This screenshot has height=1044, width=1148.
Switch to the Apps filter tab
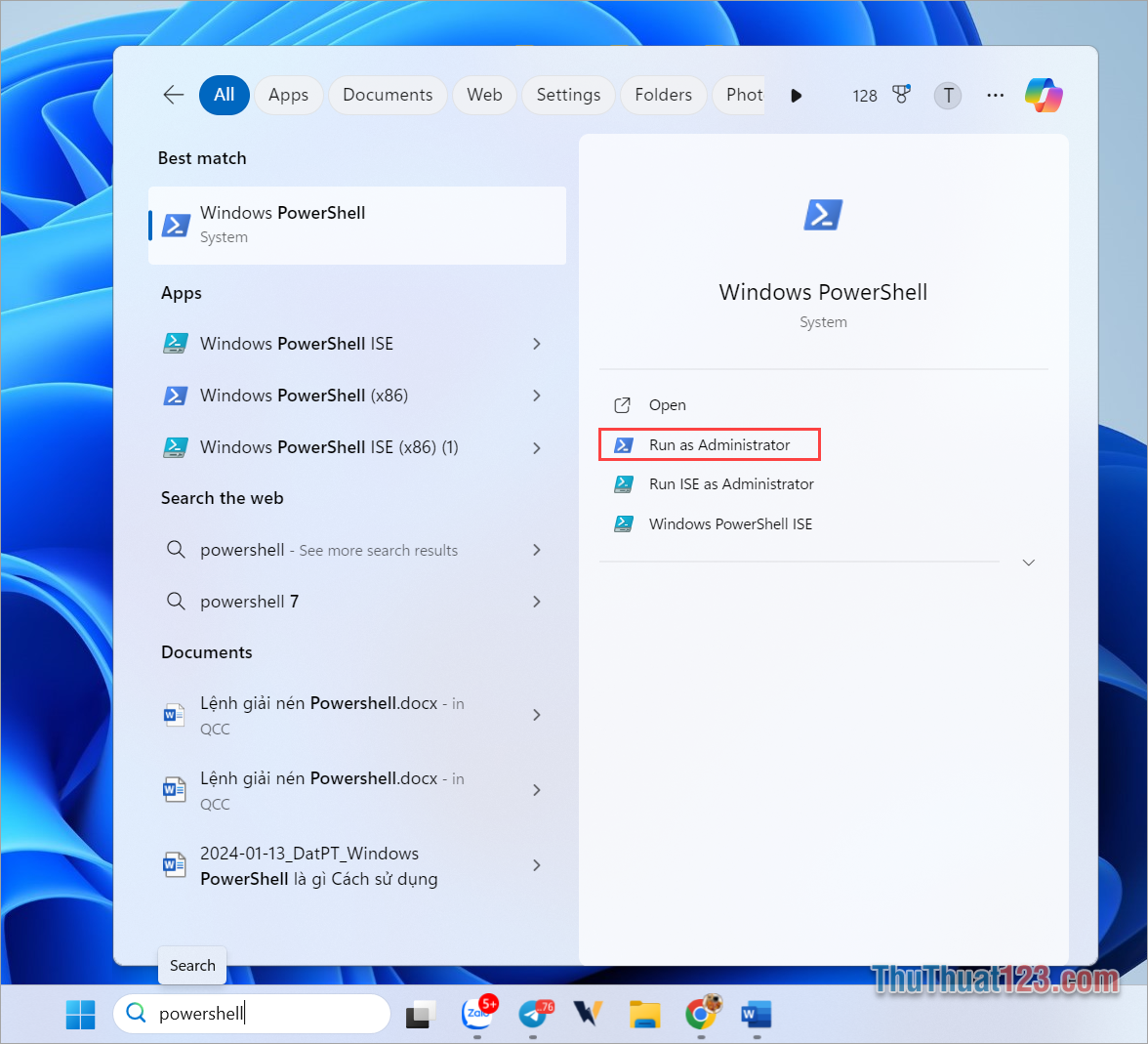[x=289, y=95]
